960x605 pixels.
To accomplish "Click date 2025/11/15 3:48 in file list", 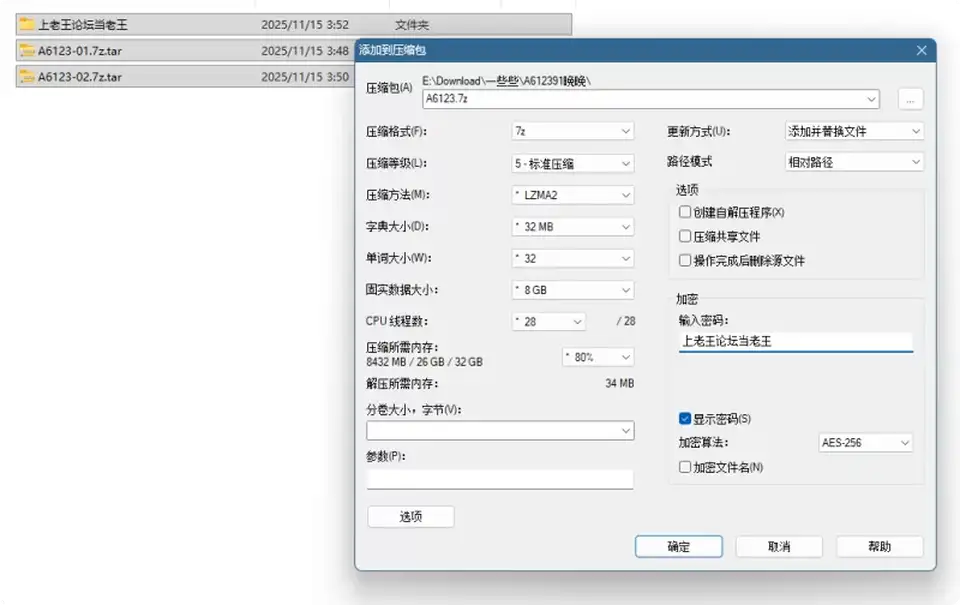I will pos(305,51).
